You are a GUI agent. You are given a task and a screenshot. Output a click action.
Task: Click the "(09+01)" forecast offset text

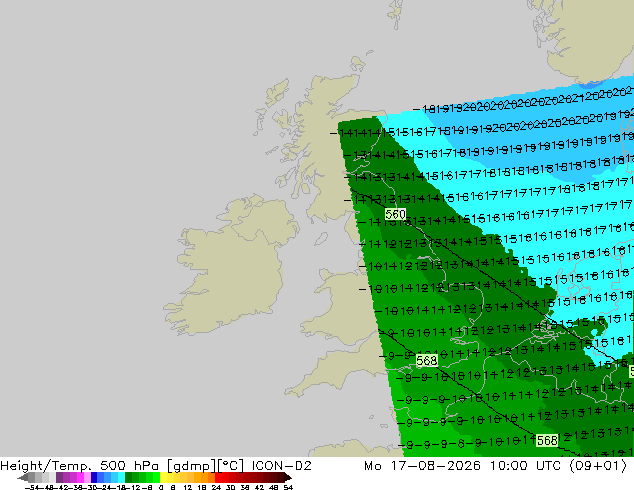[598, 466]
